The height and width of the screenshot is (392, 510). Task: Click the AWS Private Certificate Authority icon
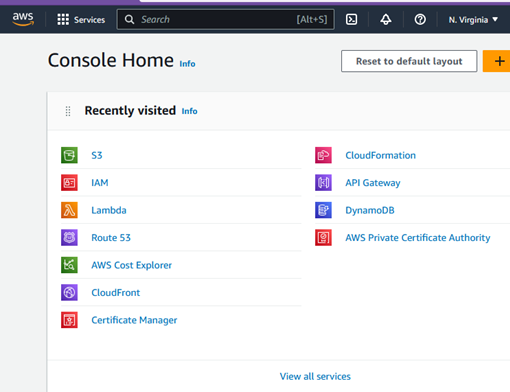click(323, 237)
